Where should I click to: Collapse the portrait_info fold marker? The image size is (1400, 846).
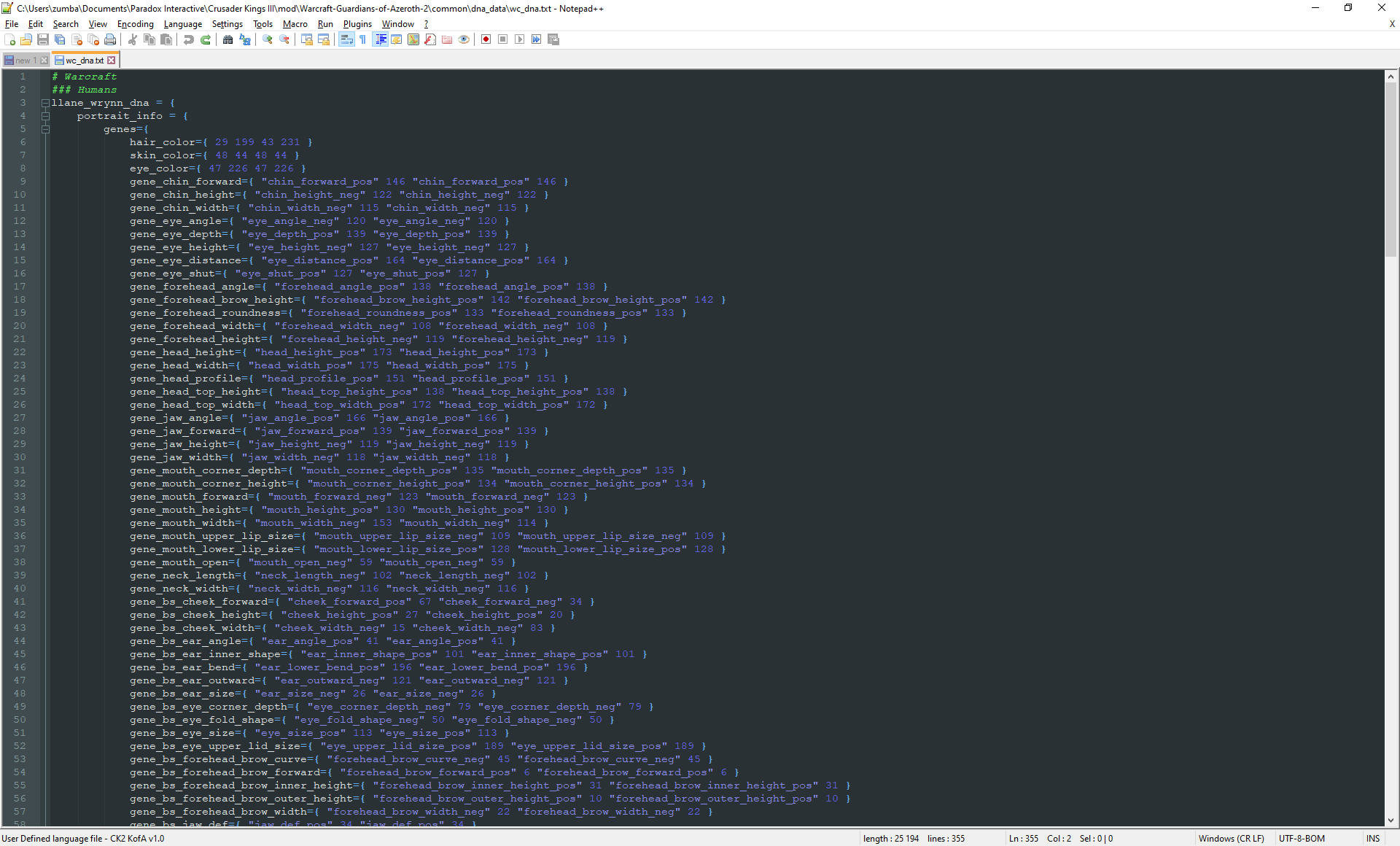(45, 116)
